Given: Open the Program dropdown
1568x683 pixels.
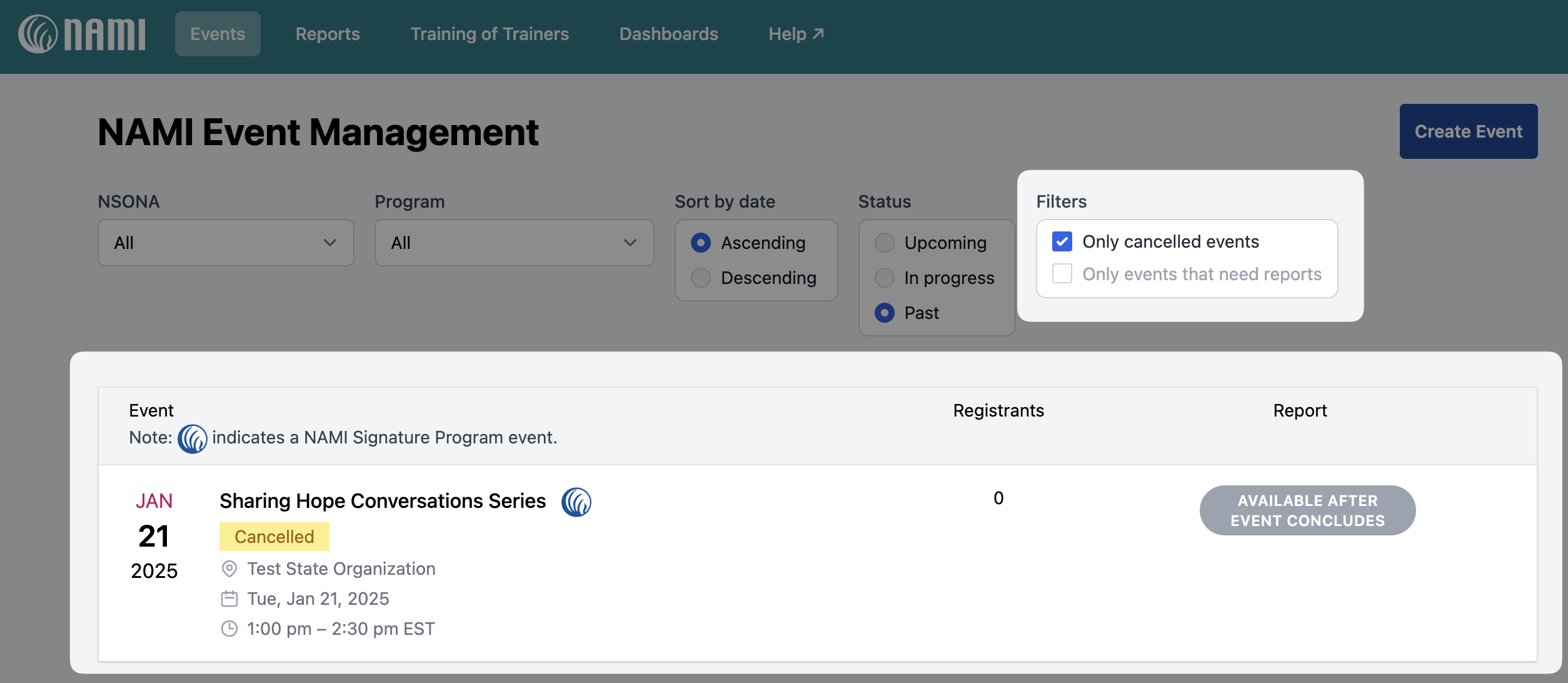Looking at the screenshot, I should (x=514, y=243).
